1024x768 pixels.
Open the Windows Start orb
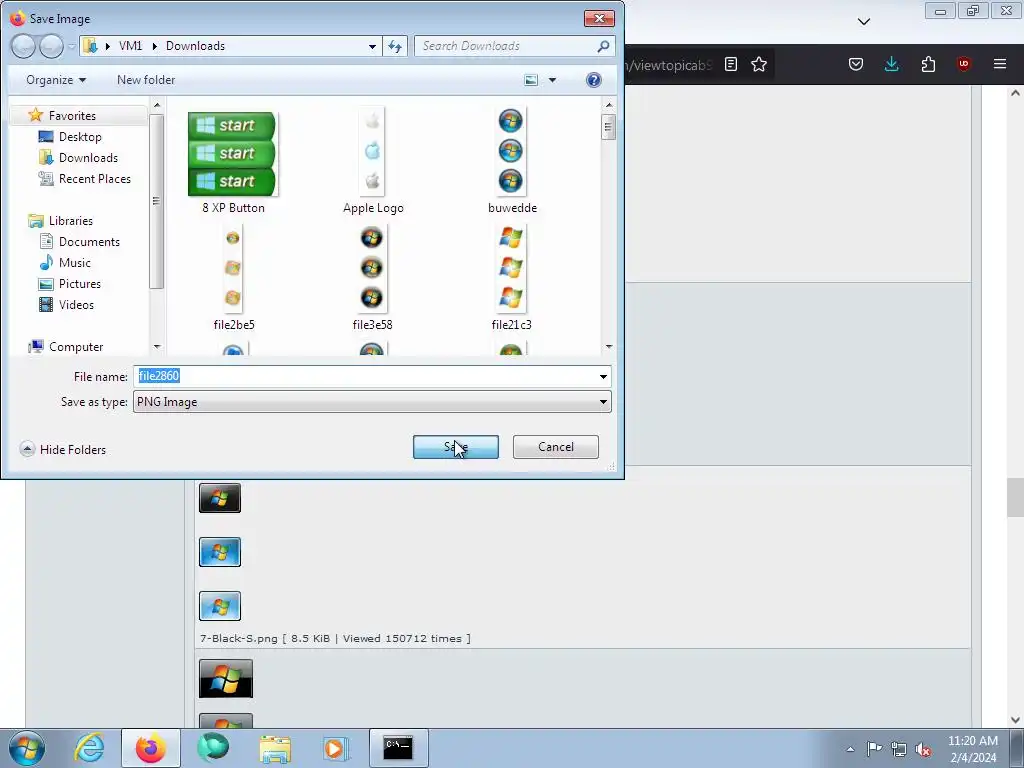click(x=26, y=748)
